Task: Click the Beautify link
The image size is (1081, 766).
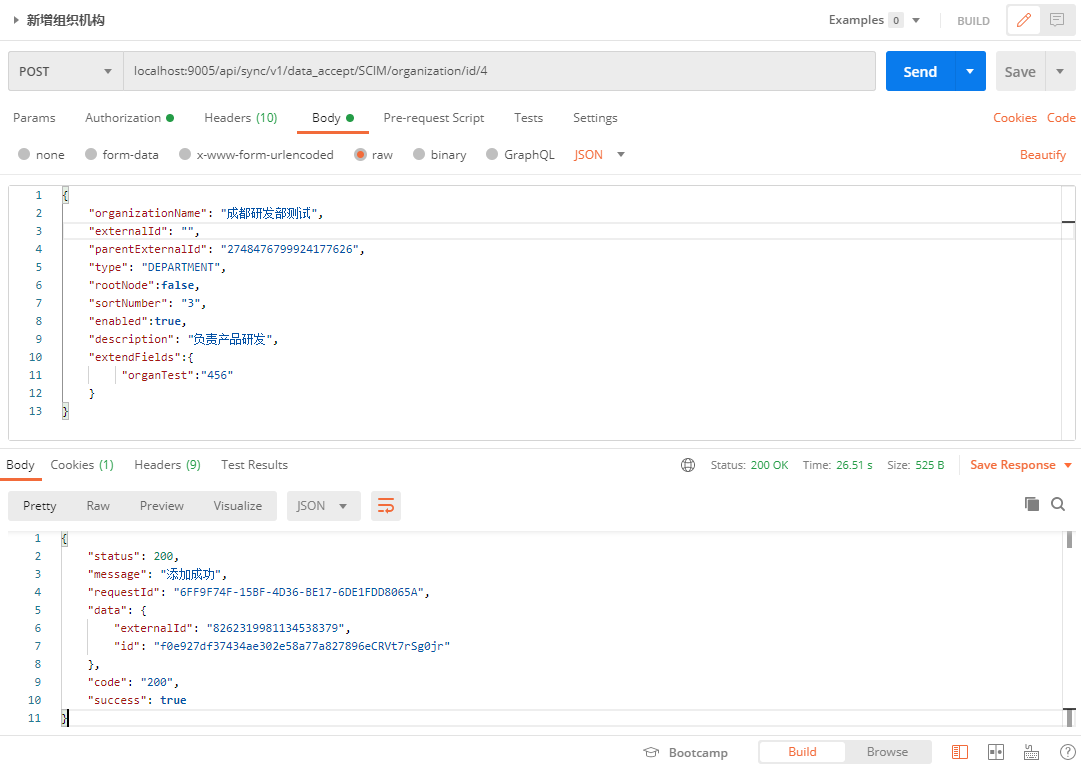Action: 1042,155
